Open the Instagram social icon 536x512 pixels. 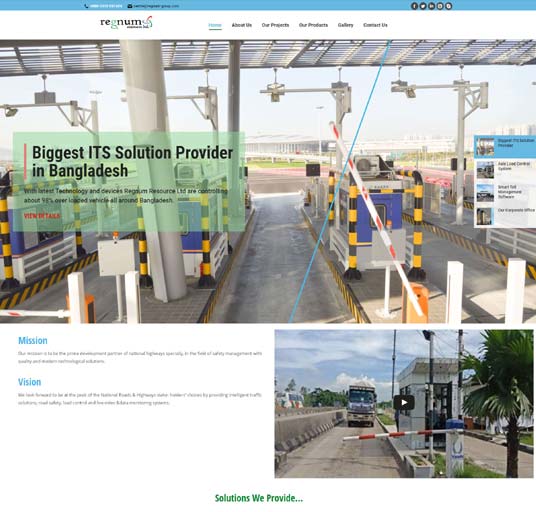[440, 6]
